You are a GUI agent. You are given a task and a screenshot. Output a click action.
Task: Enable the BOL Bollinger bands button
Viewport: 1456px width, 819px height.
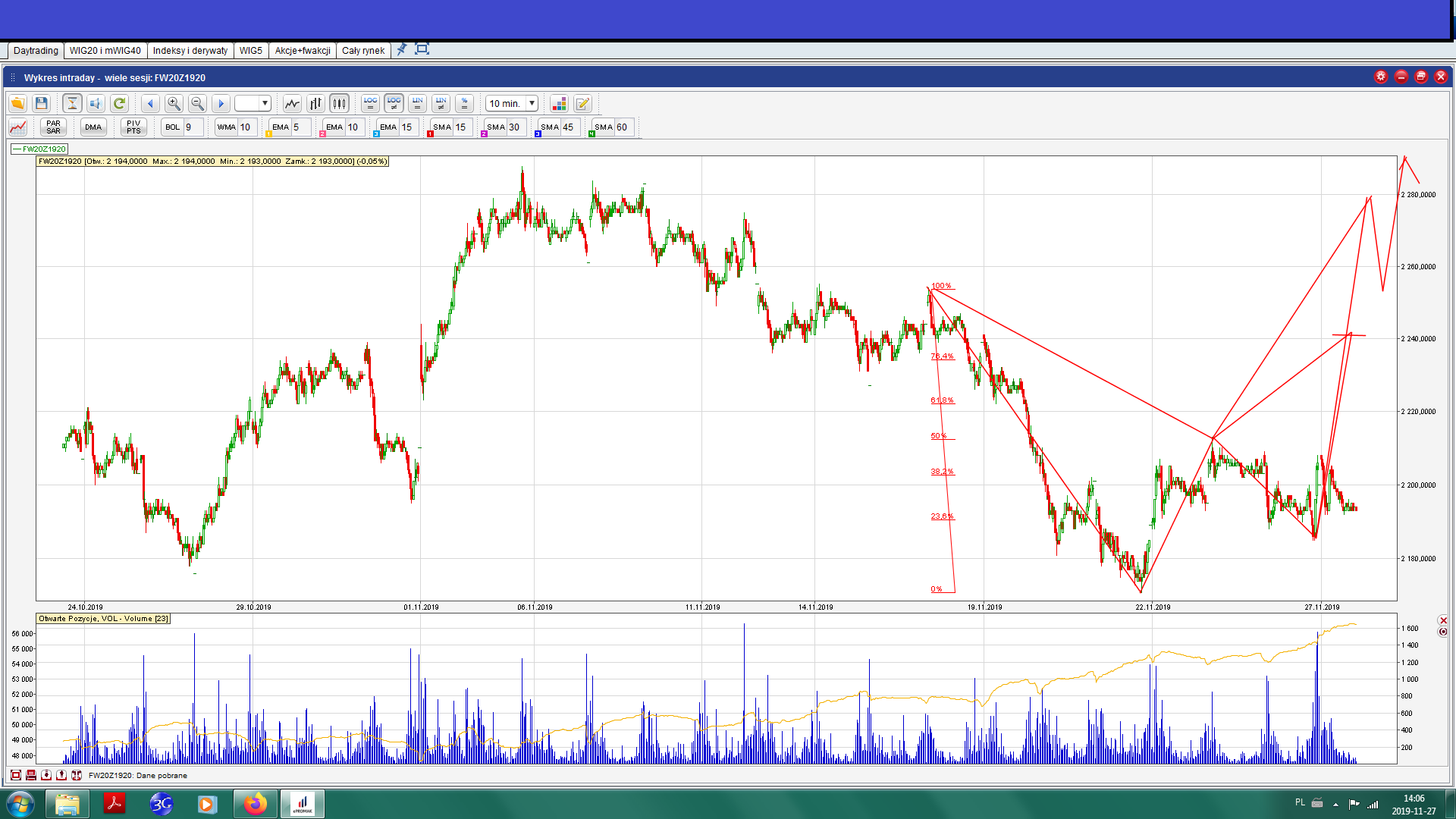(x=173, y=127)
